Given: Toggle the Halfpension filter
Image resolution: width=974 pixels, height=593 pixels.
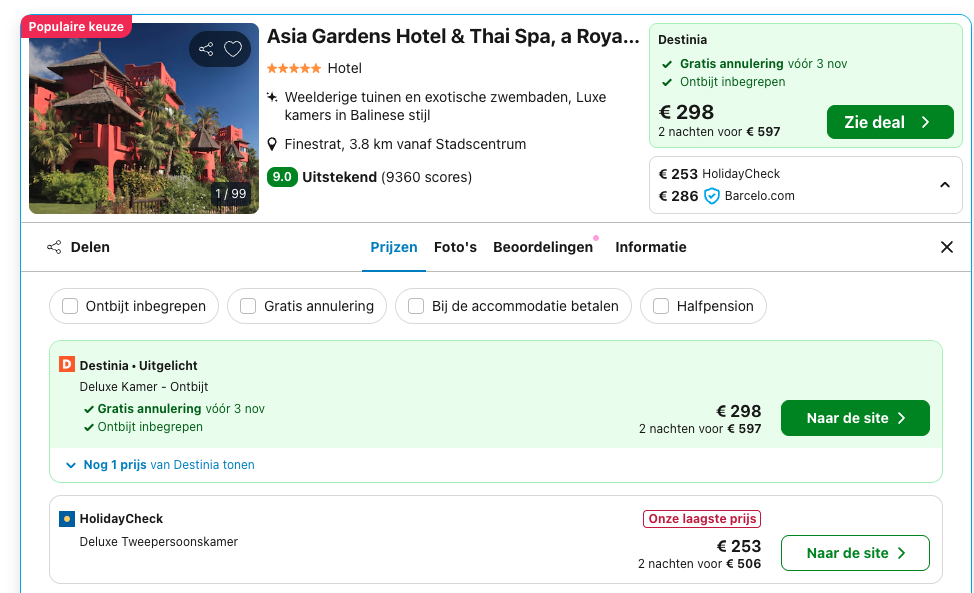Looking at the screenshot, I should pos(659,306).
